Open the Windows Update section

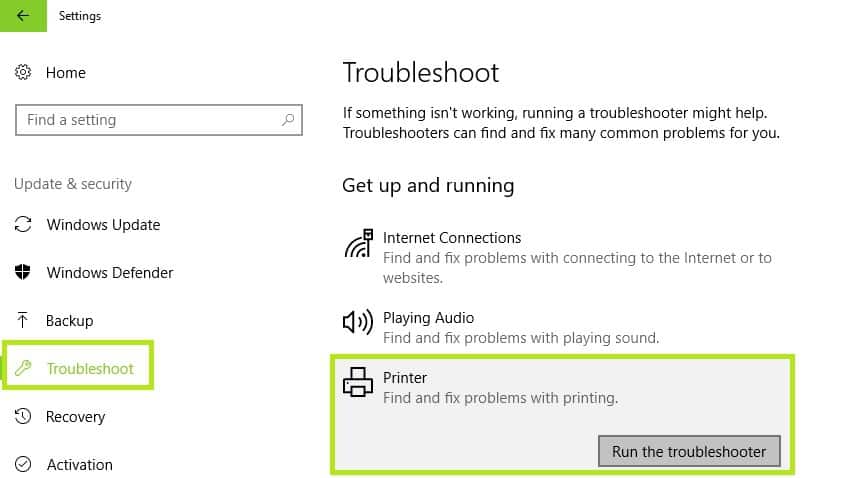click(103, 225)
